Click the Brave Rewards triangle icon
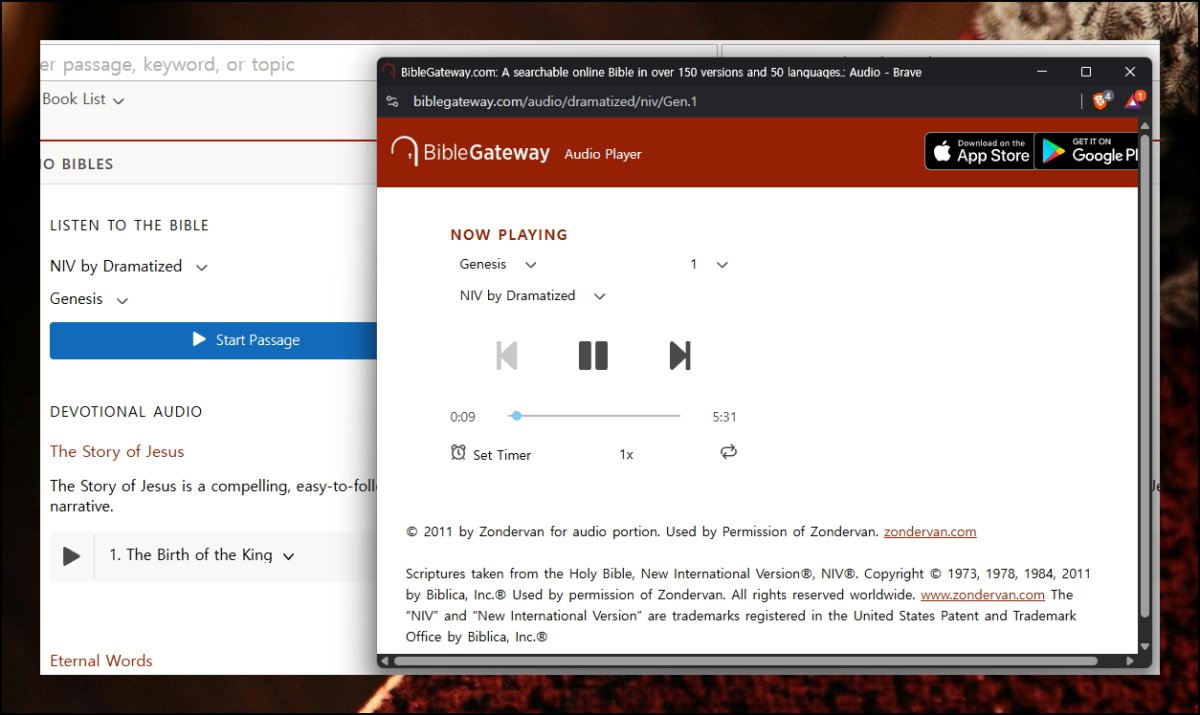 coord(1135,100)
